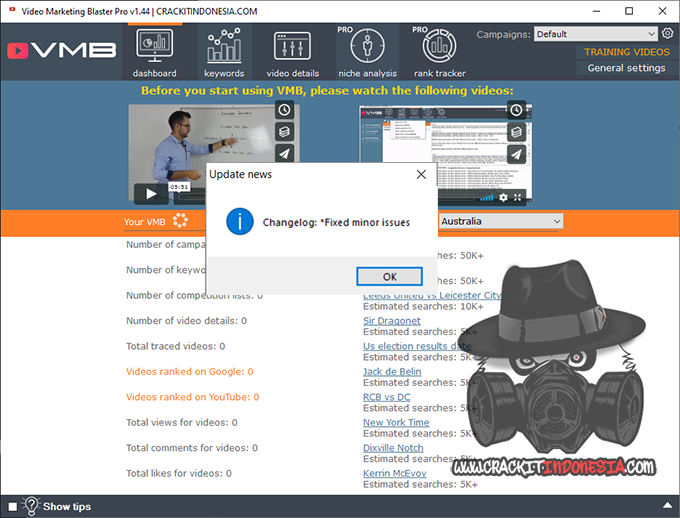Open the Sir Dragonet trend link

coord(391,321)
